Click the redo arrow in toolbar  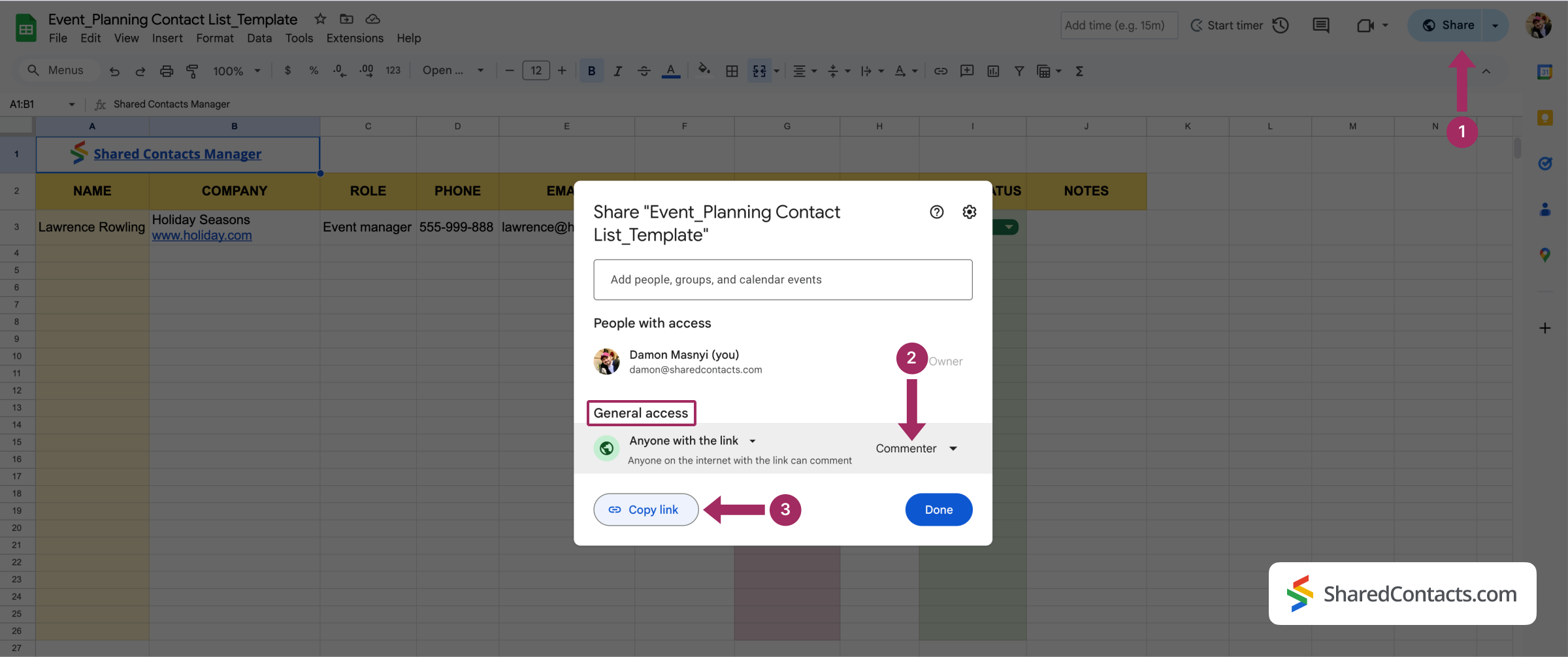140,71
